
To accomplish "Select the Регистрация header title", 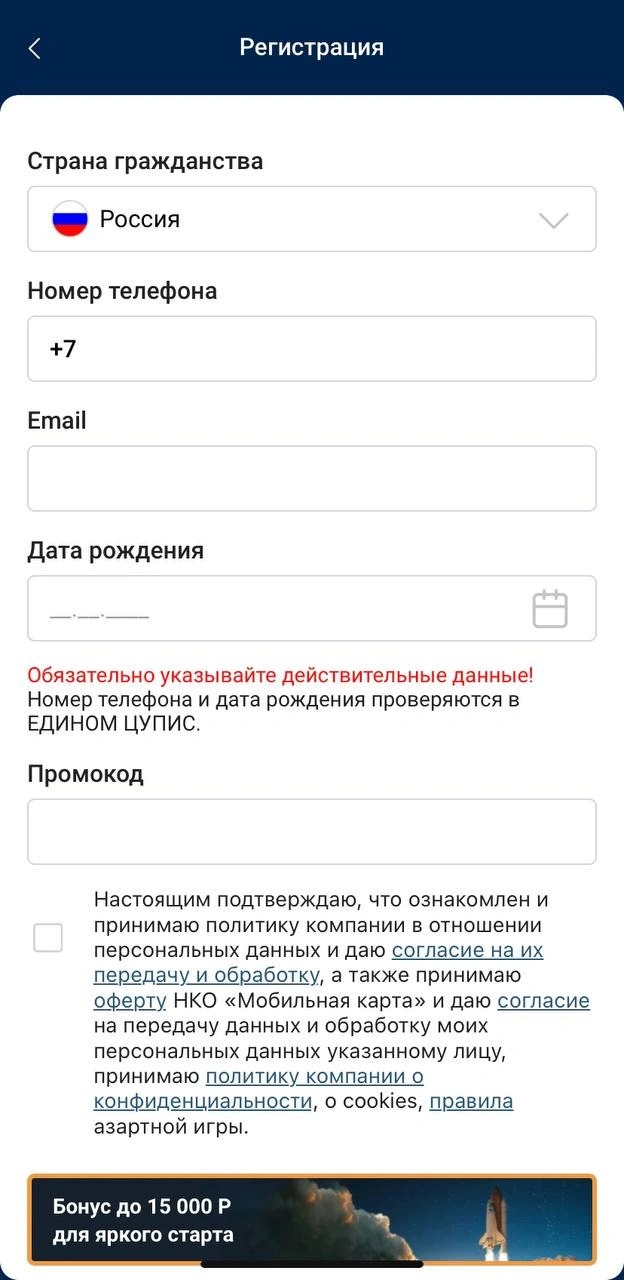I will coord(311,46).
